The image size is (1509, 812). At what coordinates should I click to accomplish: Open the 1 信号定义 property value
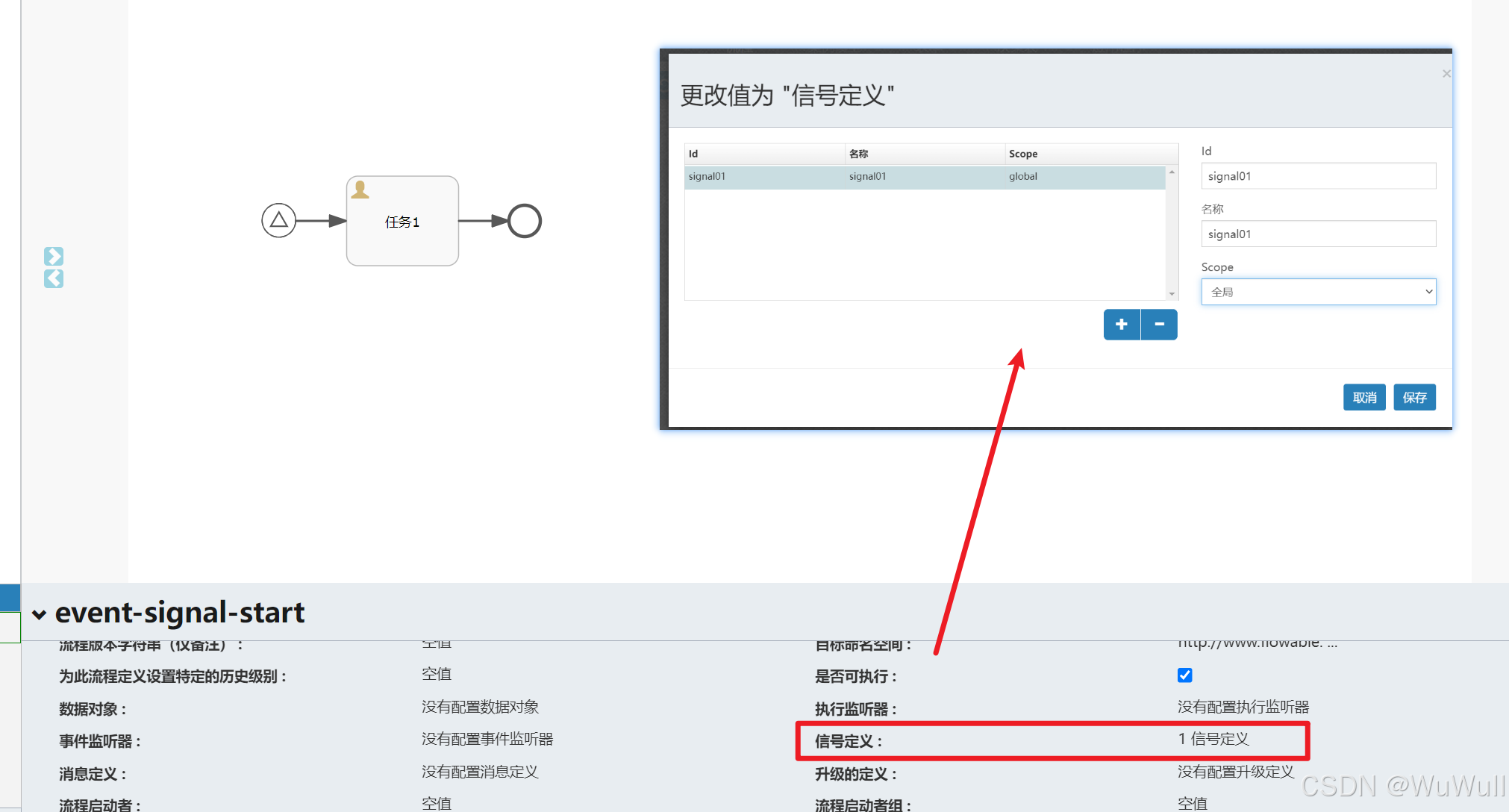click(1213, 739)
